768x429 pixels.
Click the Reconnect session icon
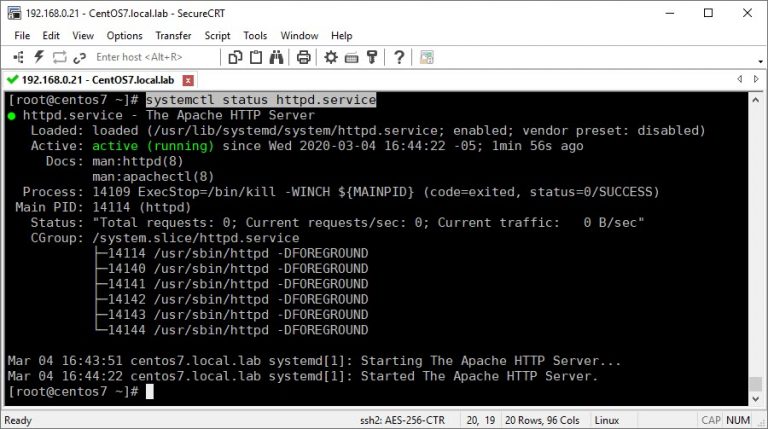59,57
